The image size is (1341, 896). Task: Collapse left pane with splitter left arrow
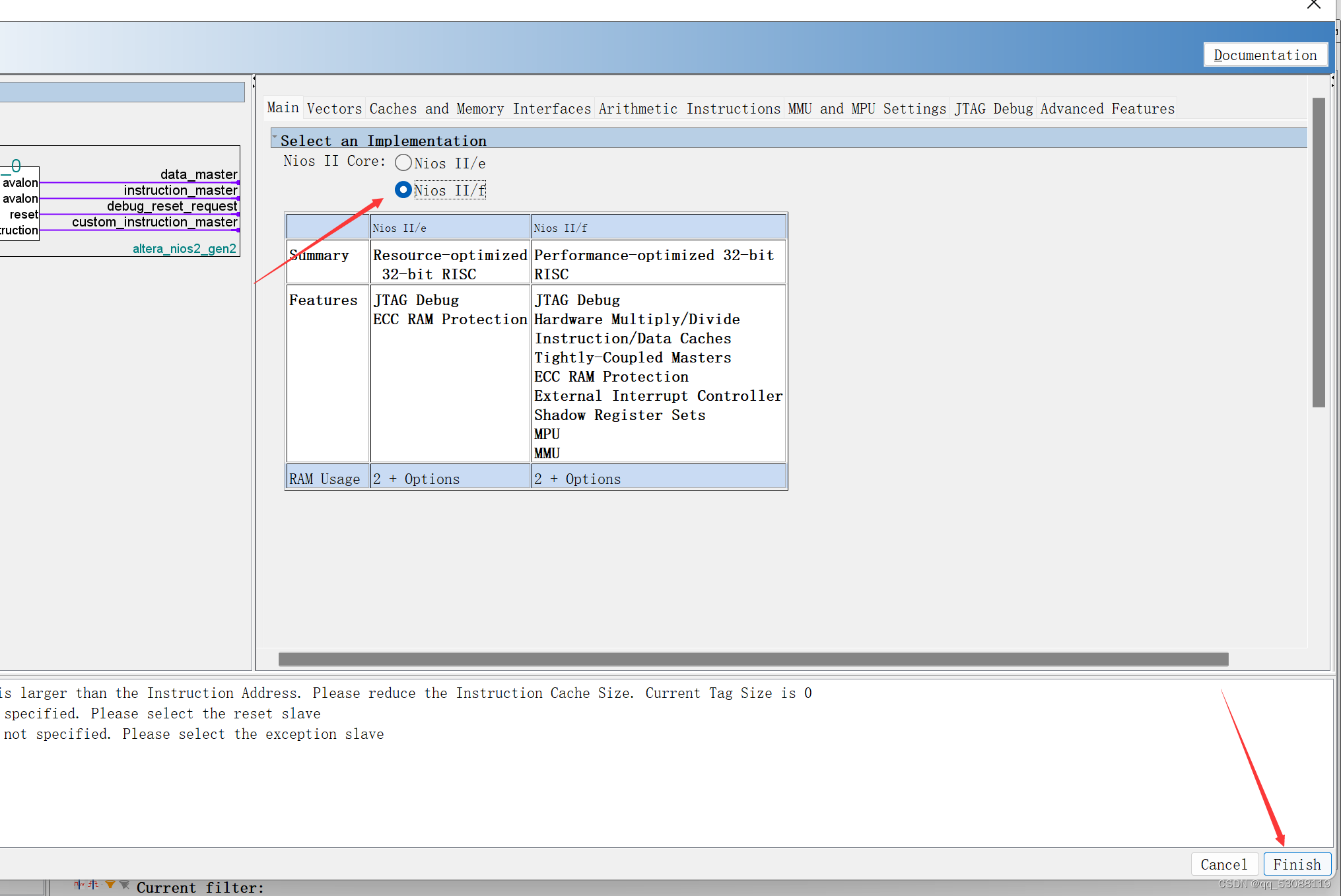click(x=254, y=79)
